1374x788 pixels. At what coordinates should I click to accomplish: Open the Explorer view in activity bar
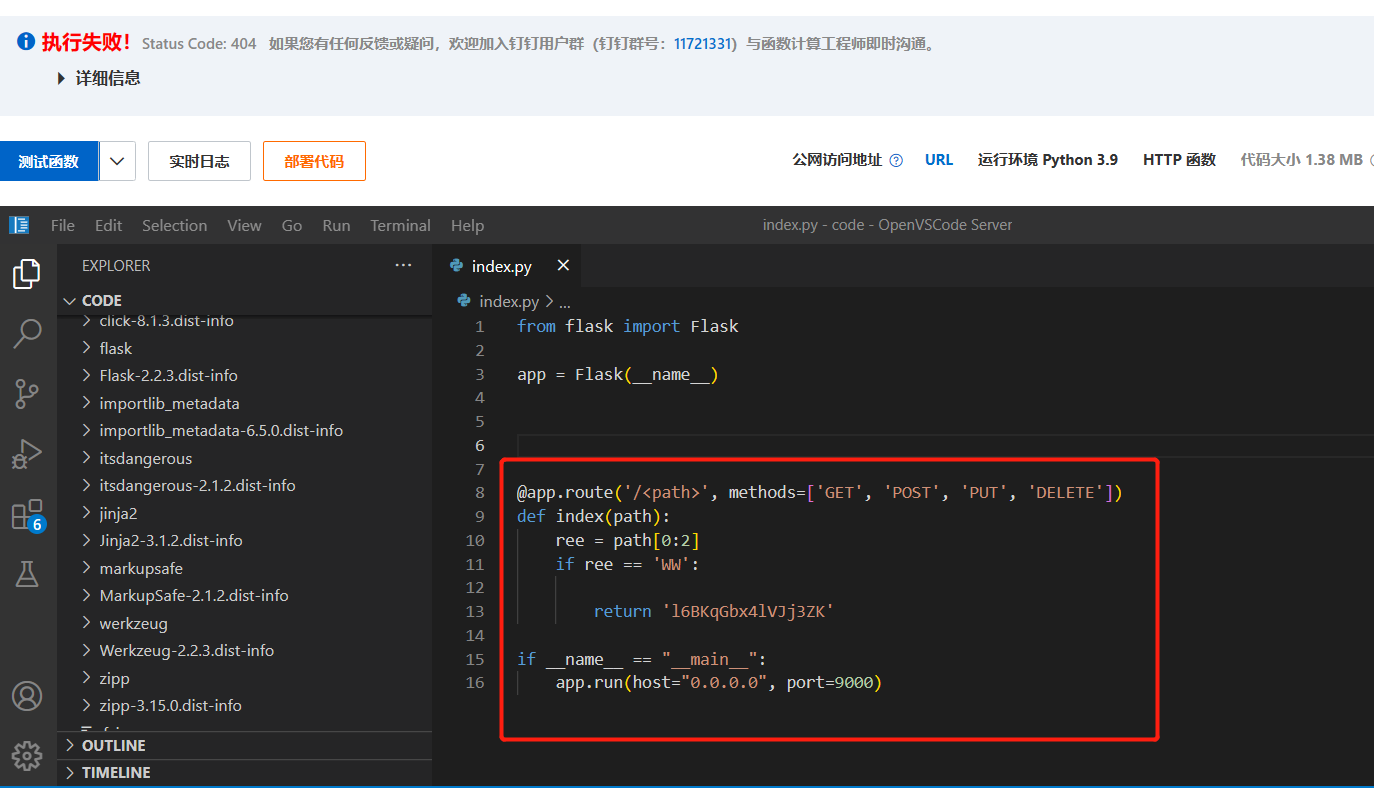27,273
